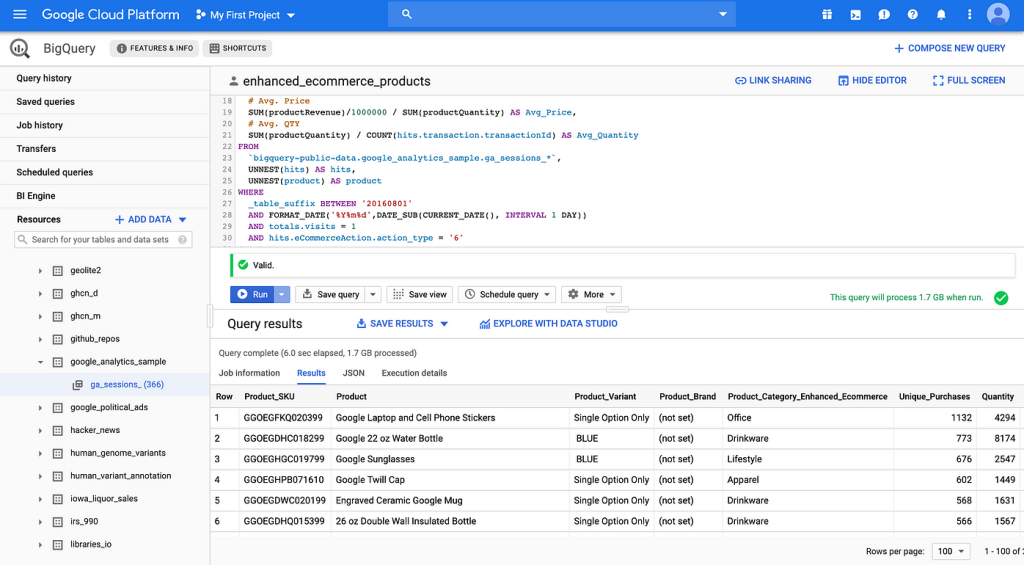Switch to Execution details tab
Viewport: 1024px width, 565px height.
[x=414, y=373]
